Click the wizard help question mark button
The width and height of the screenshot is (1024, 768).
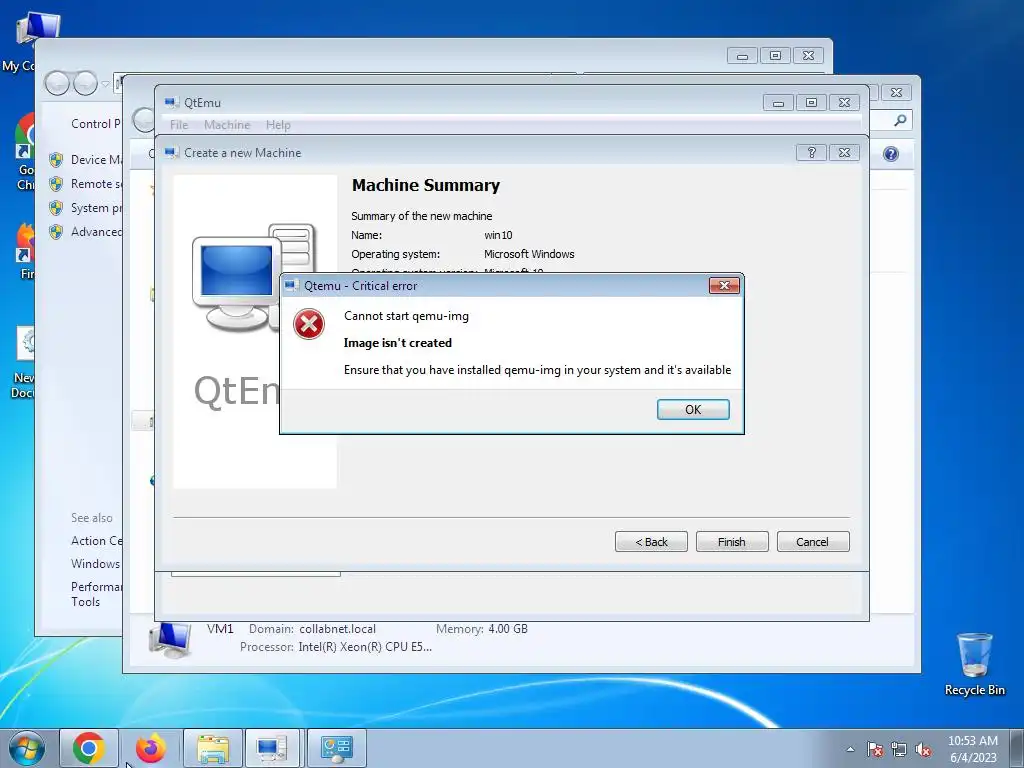[x=811, y=152]
